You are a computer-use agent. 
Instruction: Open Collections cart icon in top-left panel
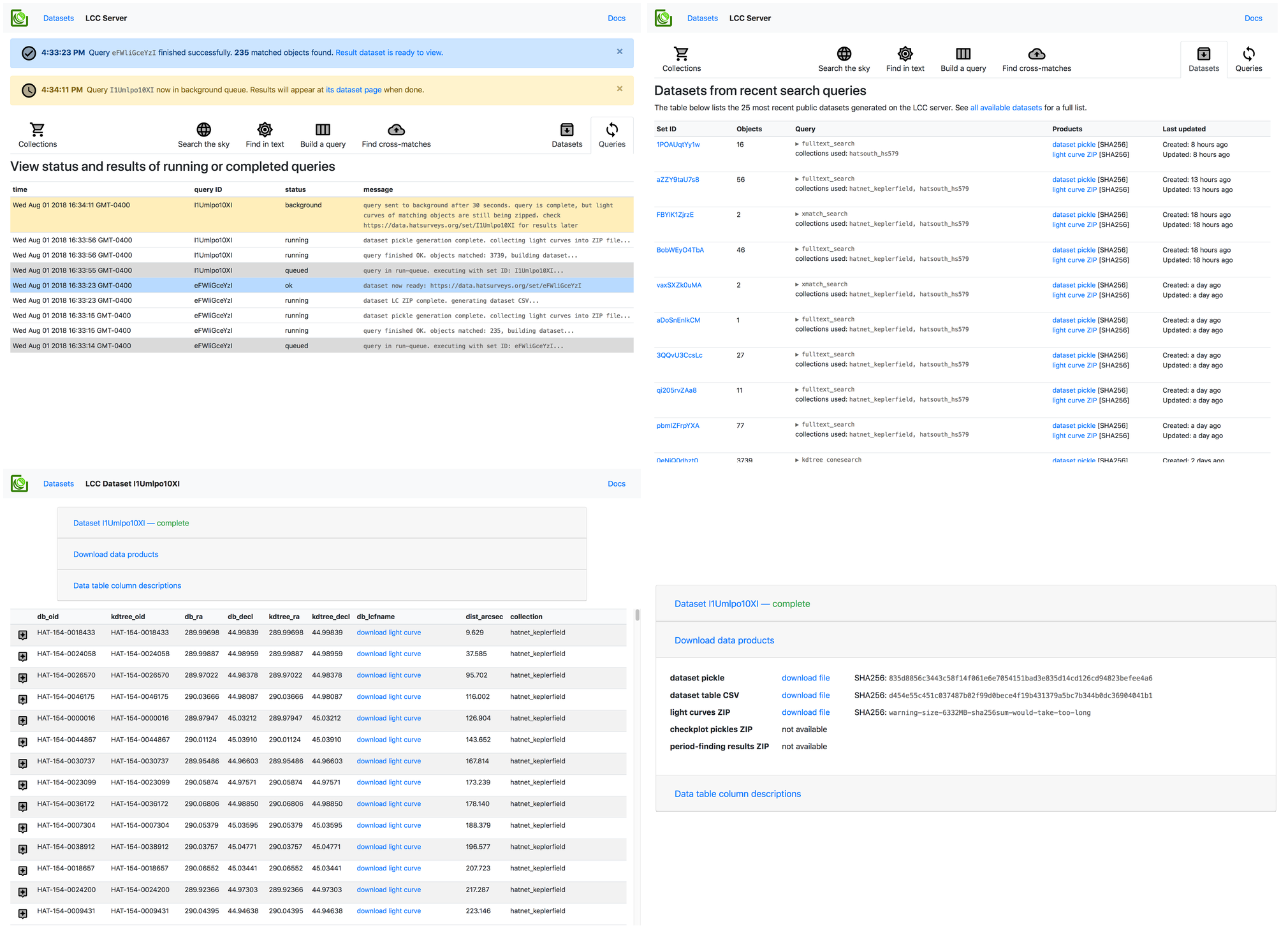click(x=38, y=130)
